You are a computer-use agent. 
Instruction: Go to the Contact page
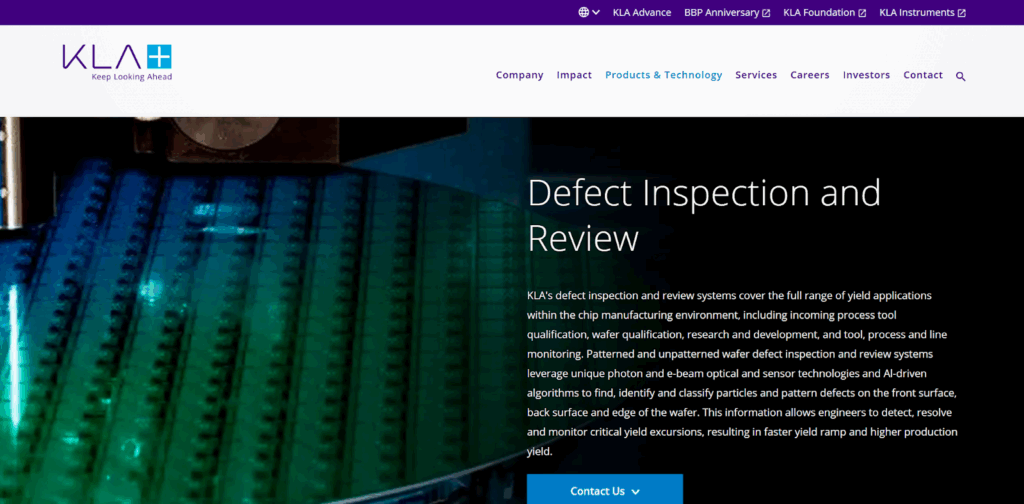click(923, 75)
